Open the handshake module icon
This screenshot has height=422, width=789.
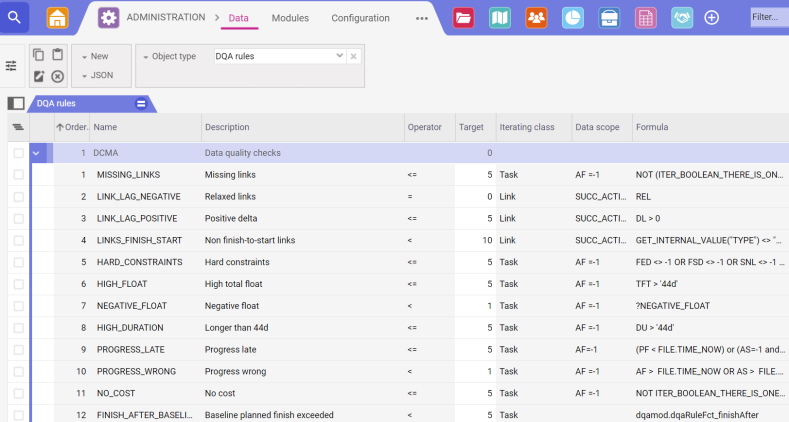pos(680,18)
